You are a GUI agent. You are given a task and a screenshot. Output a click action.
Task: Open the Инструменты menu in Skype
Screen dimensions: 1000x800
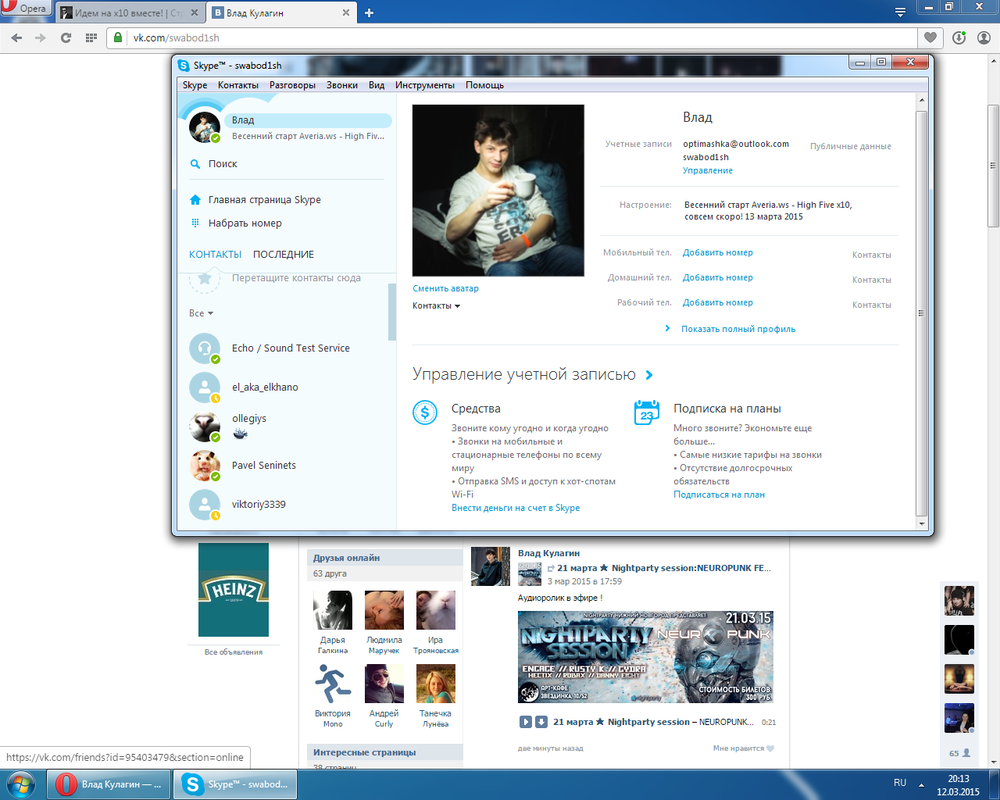[x=424, y=86]
